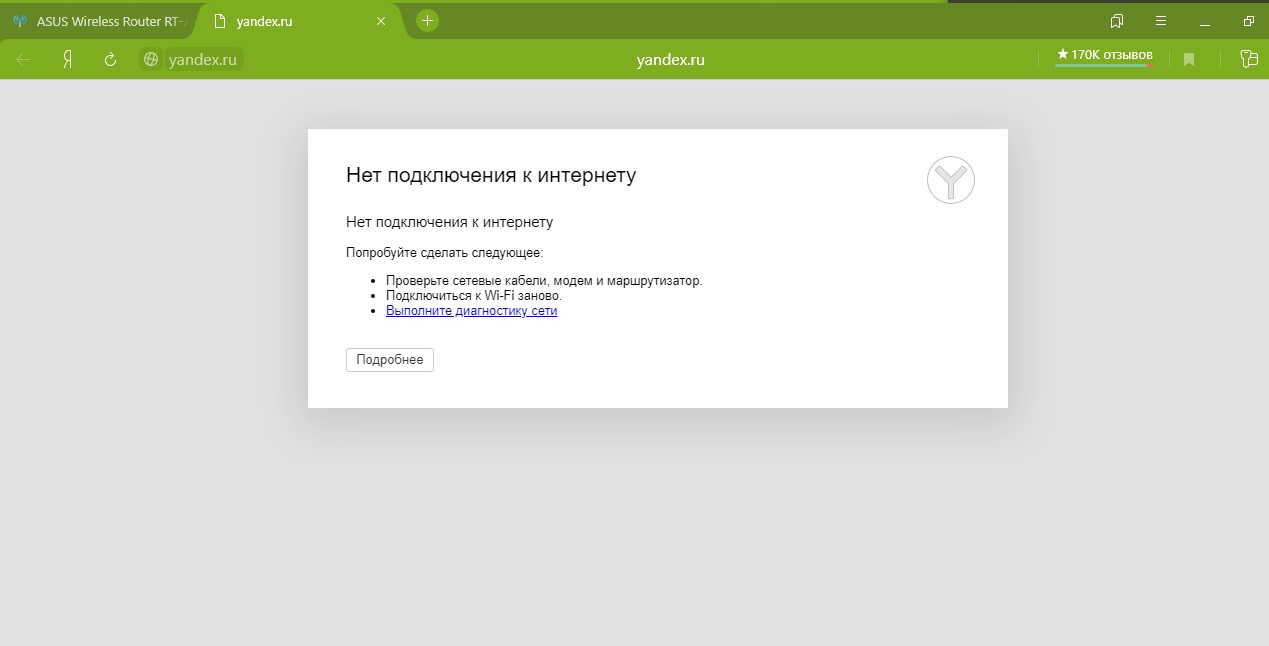Open site info via the globe icon
The image size is (1269, 646).
click(x=151, y=60)
